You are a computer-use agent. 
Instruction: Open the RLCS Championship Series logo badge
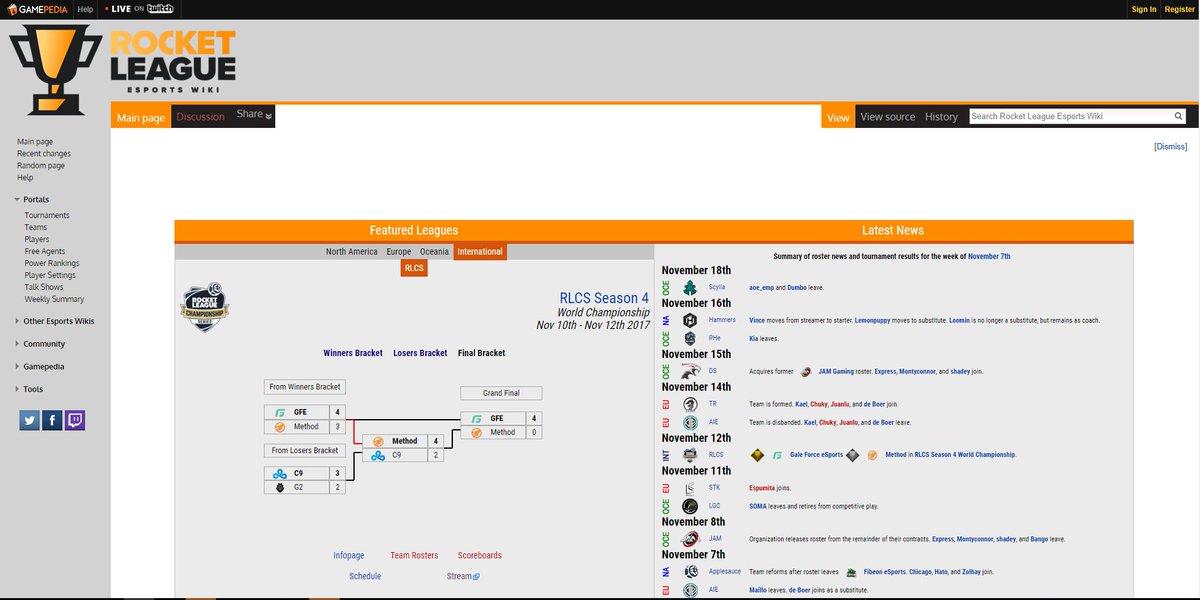[204, 306]
